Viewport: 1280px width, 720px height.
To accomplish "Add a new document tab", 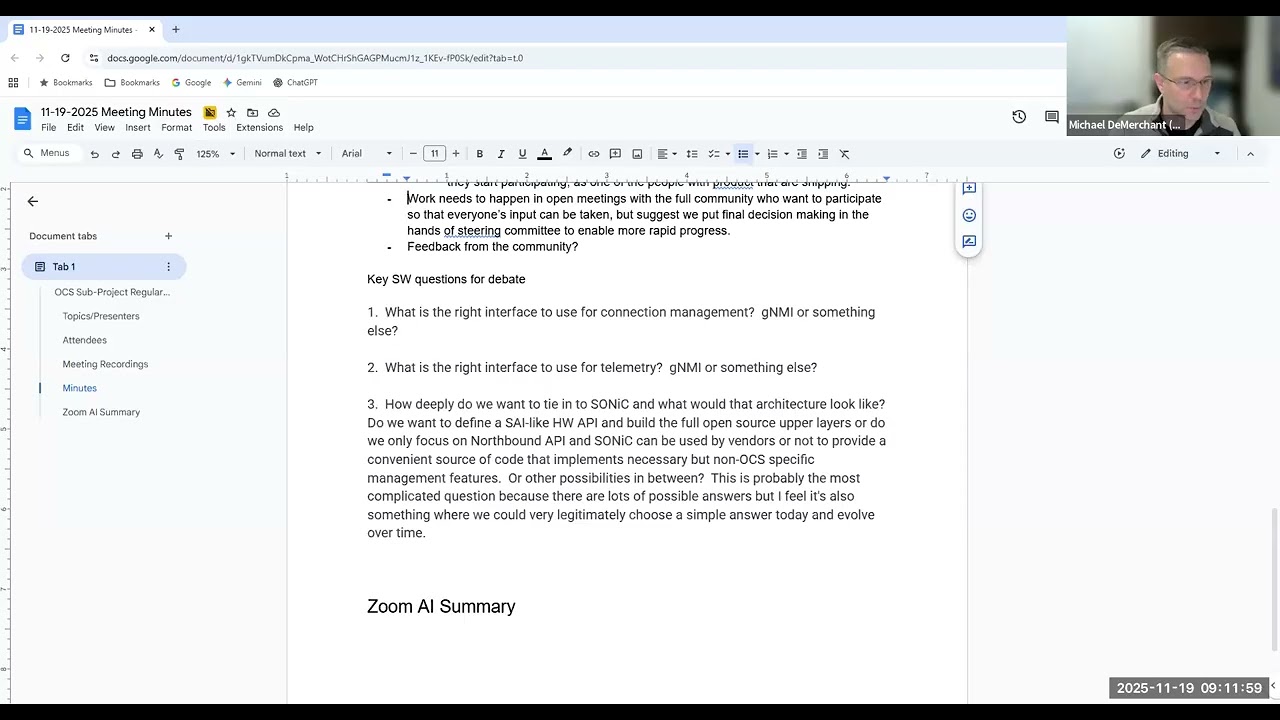I will [x=168, y=236].
